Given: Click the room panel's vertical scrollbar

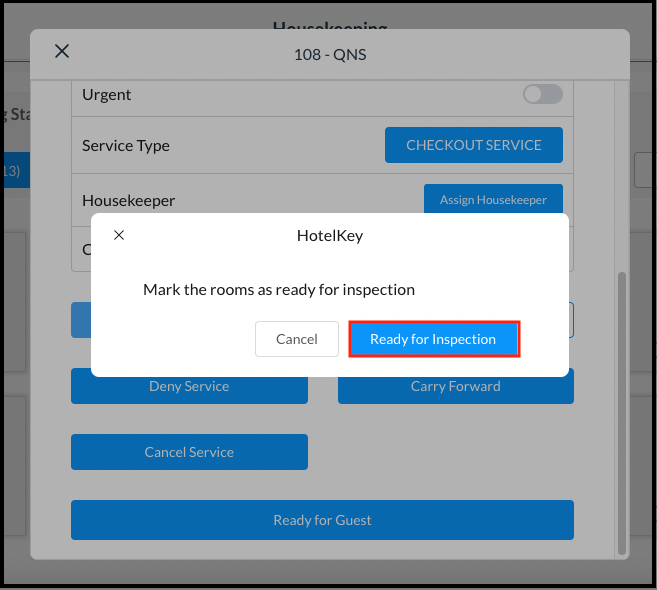Looking at the screenshot, I should tap(623, 410).
